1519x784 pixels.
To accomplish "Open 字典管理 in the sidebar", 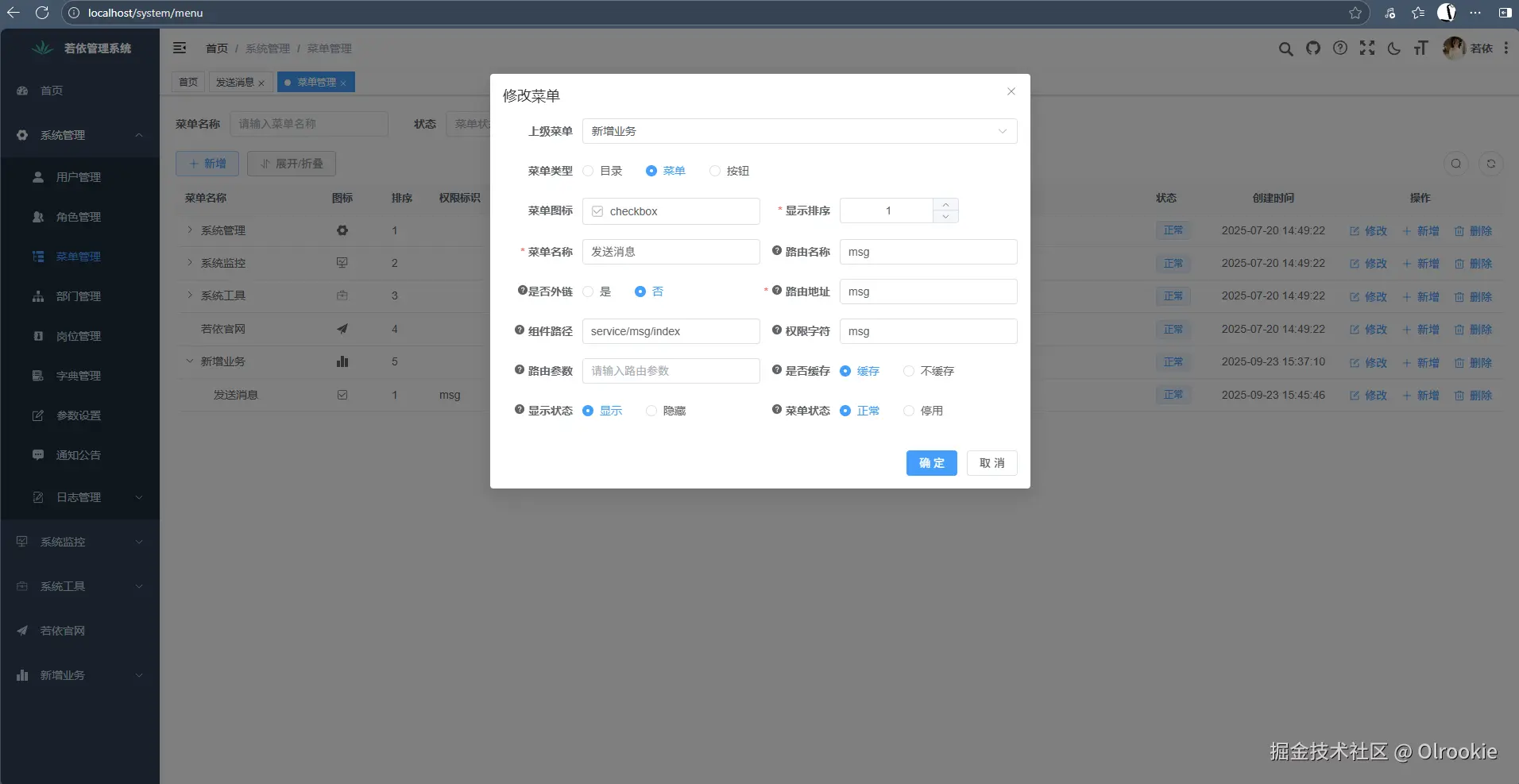I will 79,376.
